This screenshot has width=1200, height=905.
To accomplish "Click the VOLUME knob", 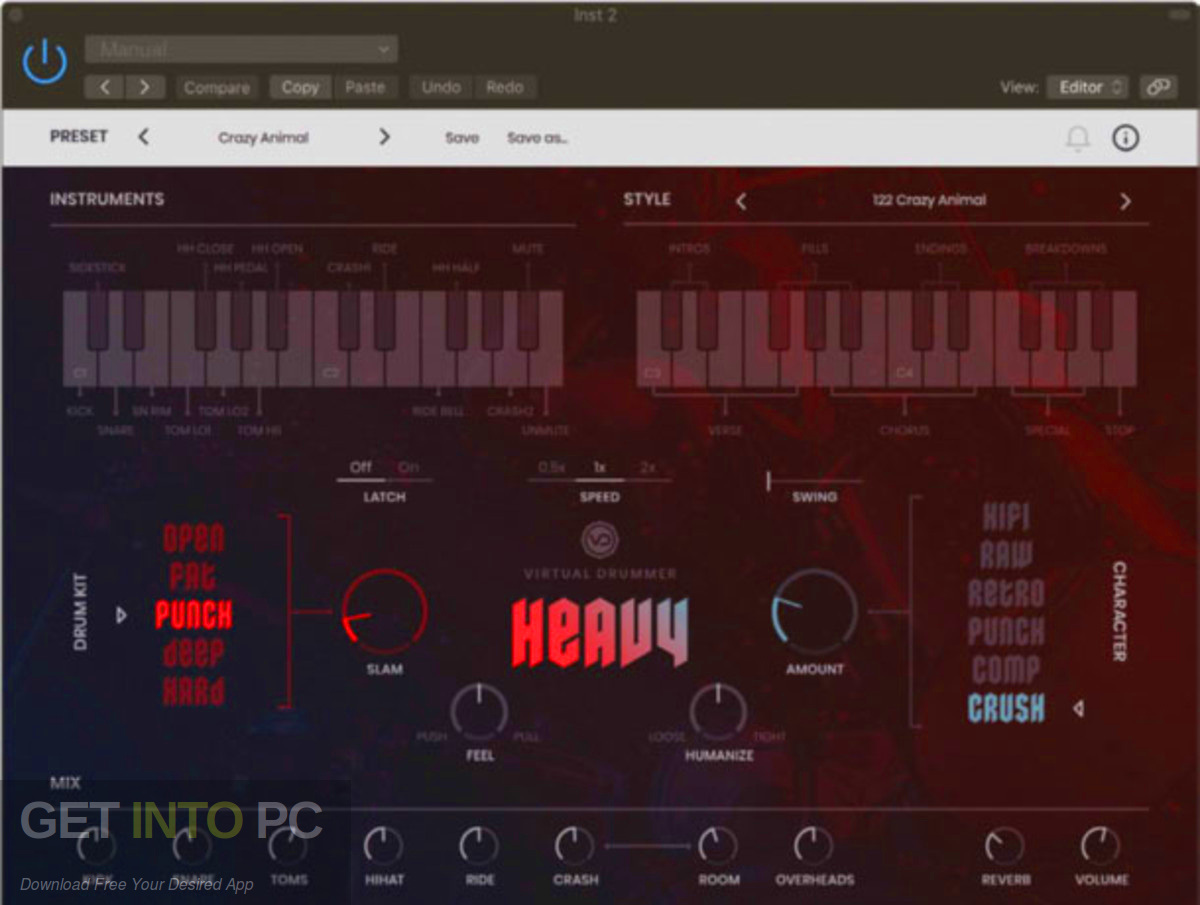I will pos(1100,846).
